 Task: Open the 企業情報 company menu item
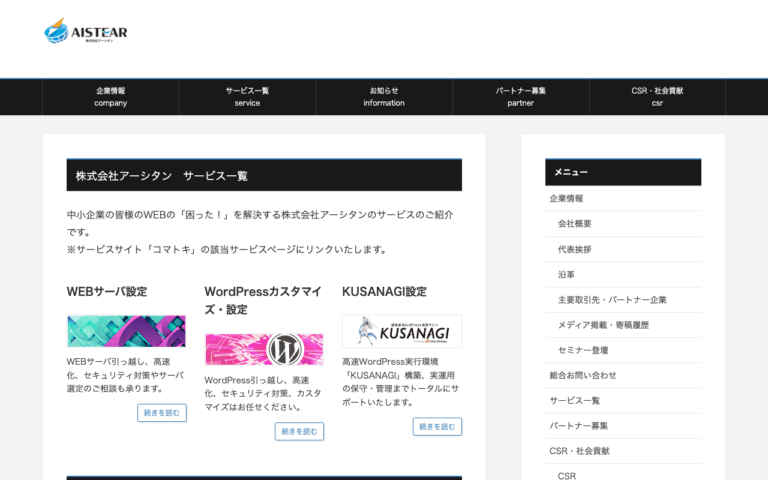111,97
